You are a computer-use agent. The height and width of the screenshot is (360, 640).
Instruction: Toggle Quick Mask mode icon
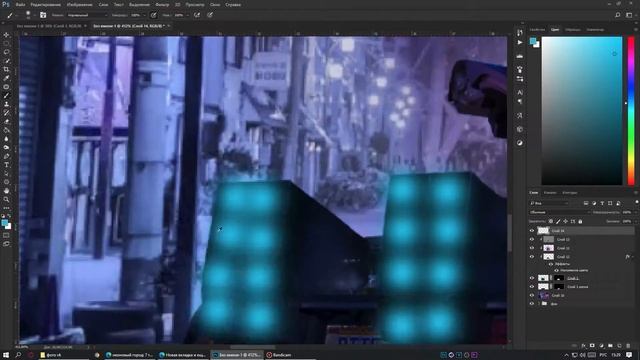[x=6, y=235]
